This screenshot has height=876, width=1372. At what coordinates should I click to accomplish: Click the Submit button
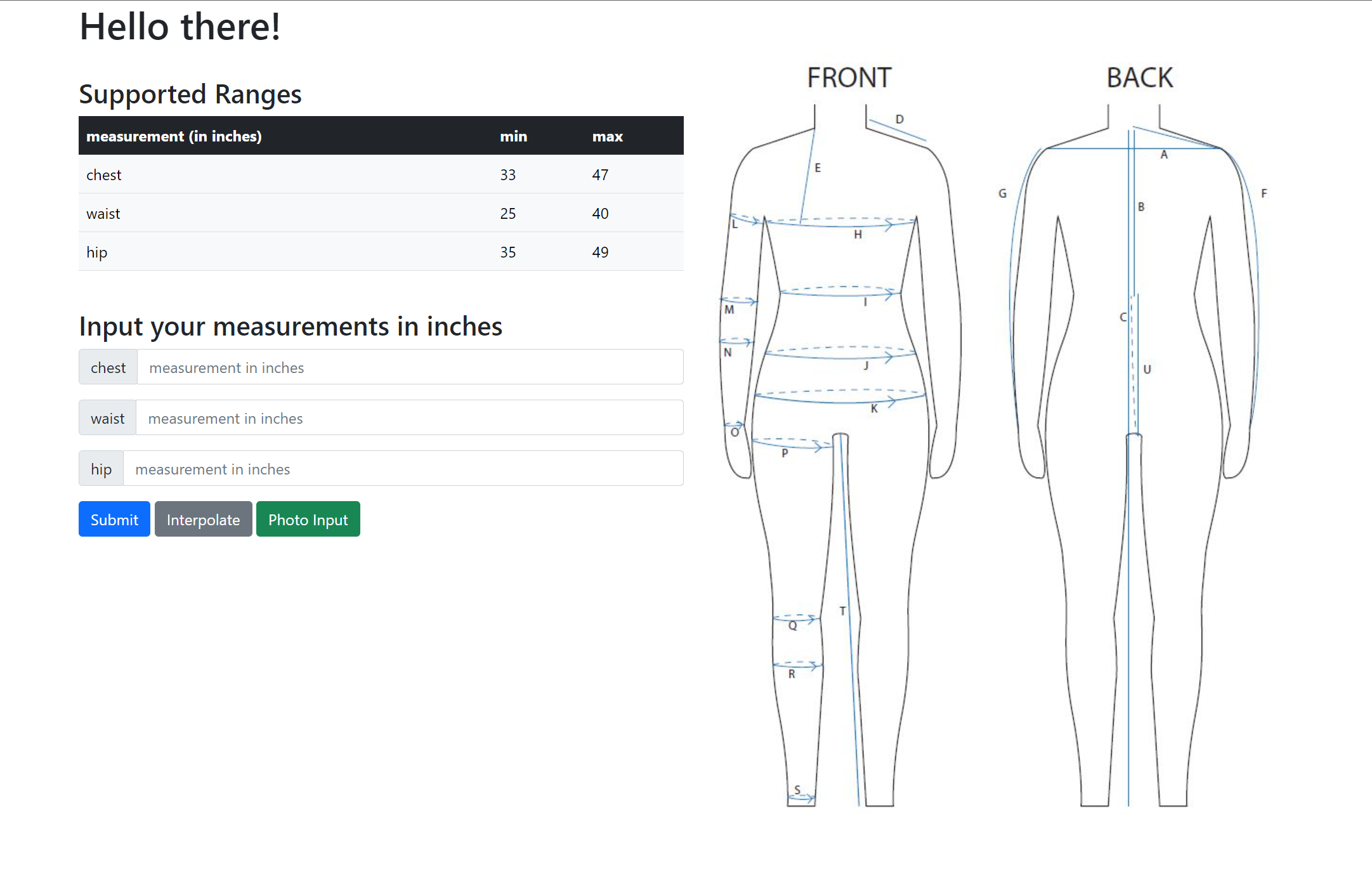(114, 519)
